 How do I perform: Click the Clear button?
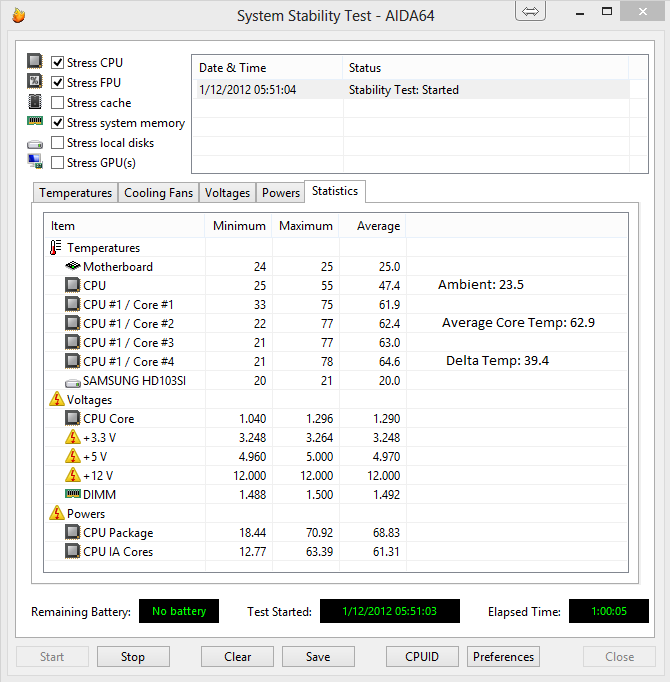[x=238, y=656]
